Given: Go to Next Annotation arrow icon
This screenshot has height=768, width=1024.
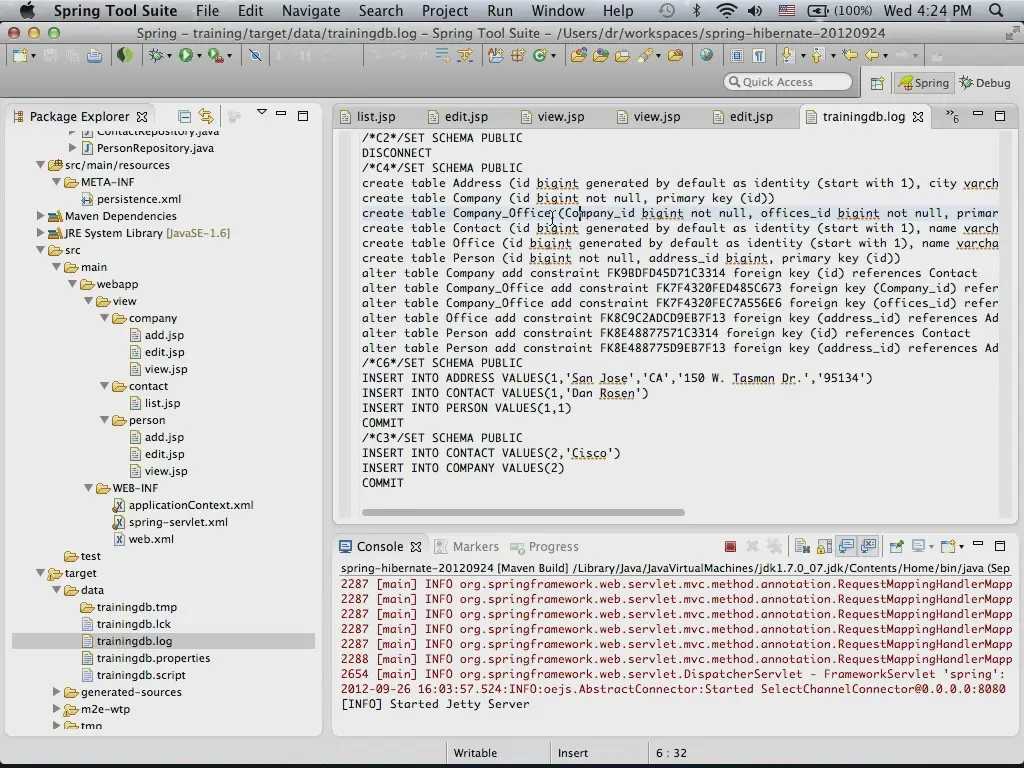Looking at the screenshot, I should [x=788, y=56].
